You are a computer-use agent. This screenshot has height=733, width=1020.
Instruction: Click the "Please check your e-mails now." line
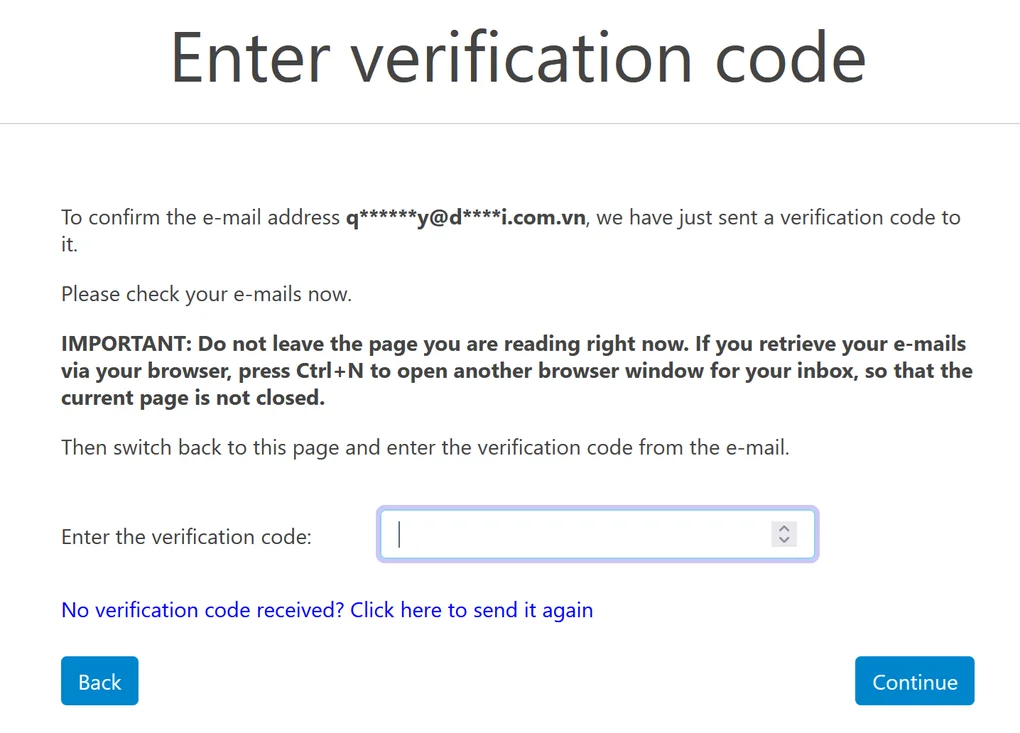coord(206,294)
